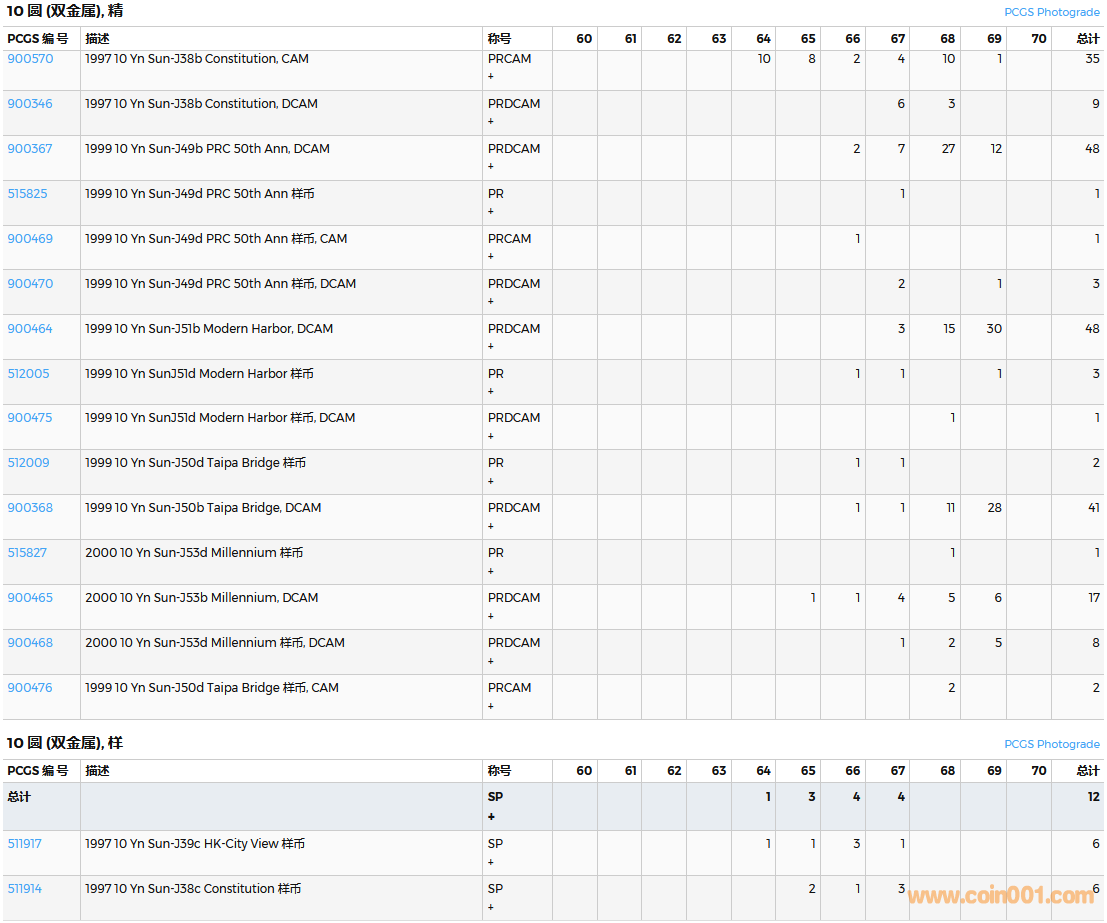Open PCGS number 900367 link
Image resolution: width=1107 pixels, height=923 pixels.
coord(30,149)
